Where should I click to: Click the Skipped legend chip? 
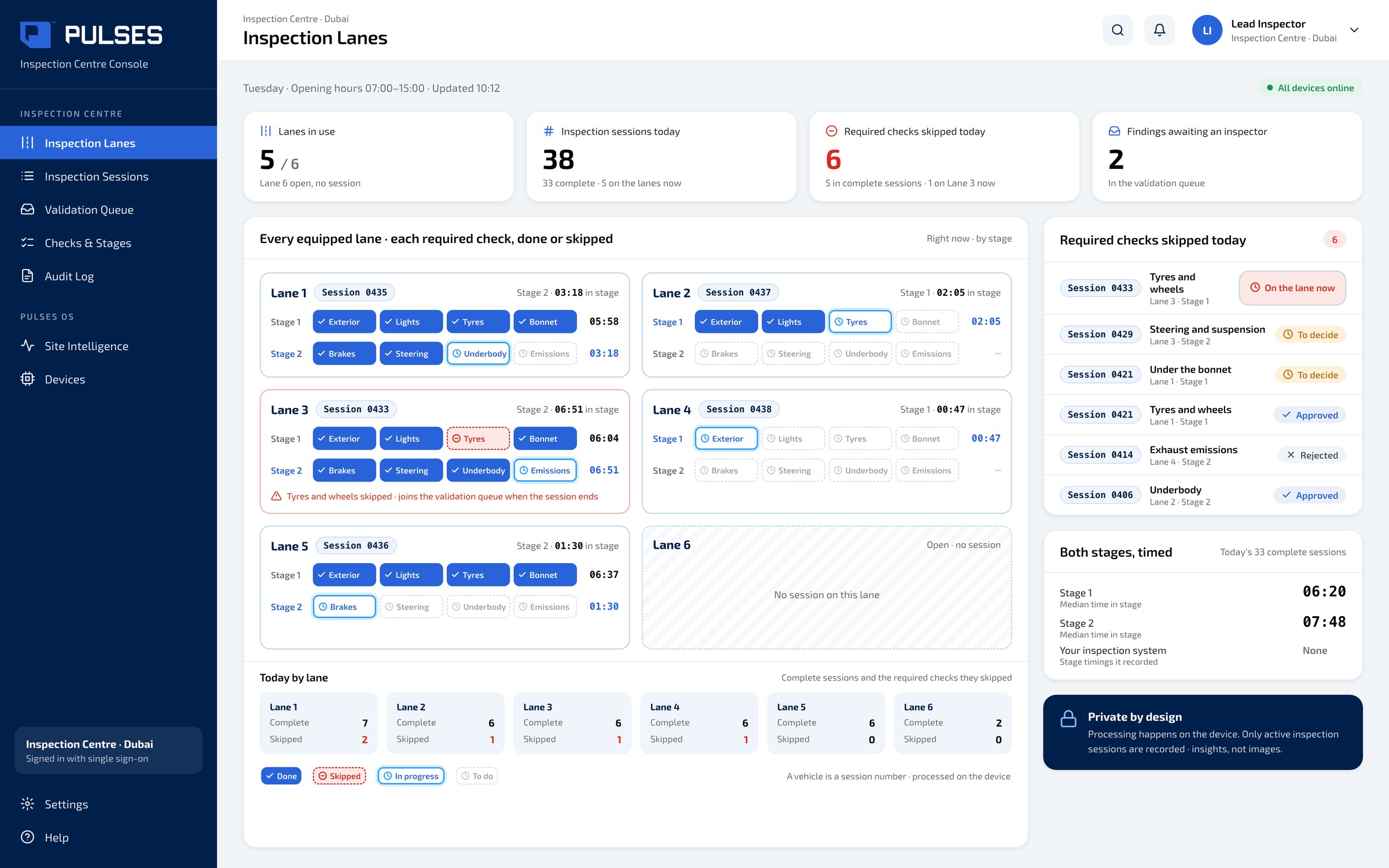[339, 776]
